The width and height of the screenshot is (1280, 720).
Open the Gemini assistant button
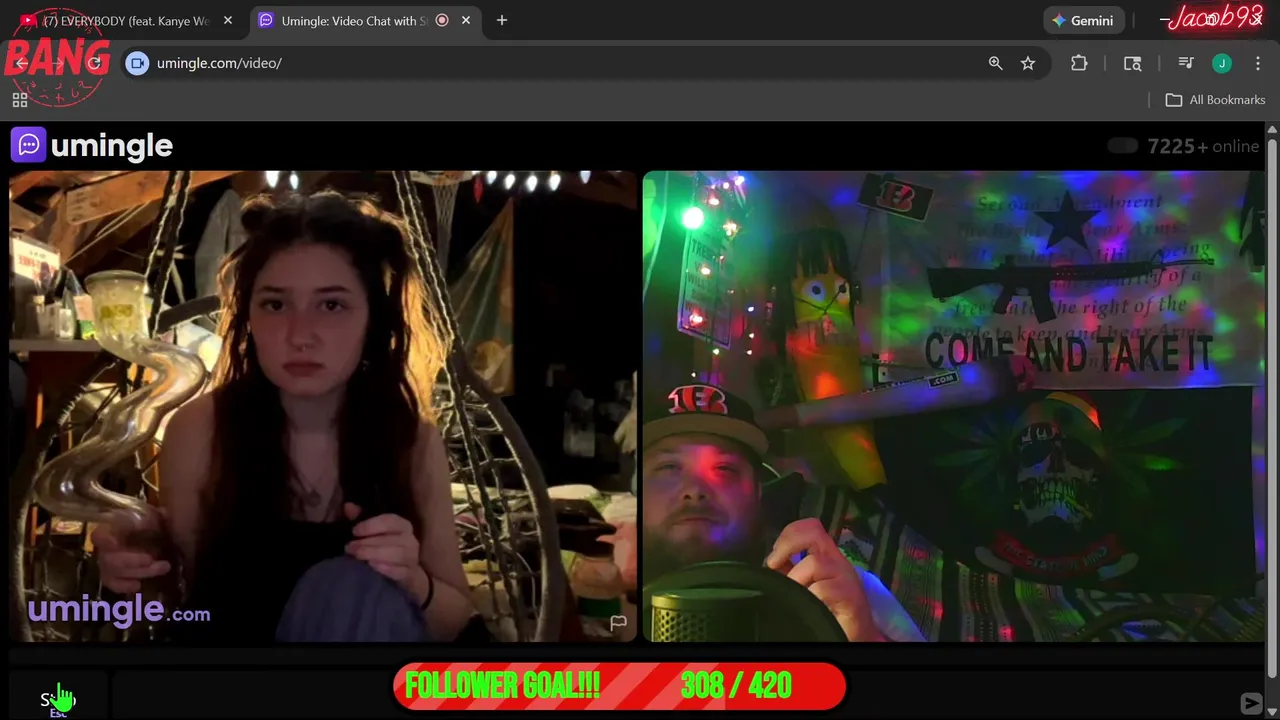1083,20
